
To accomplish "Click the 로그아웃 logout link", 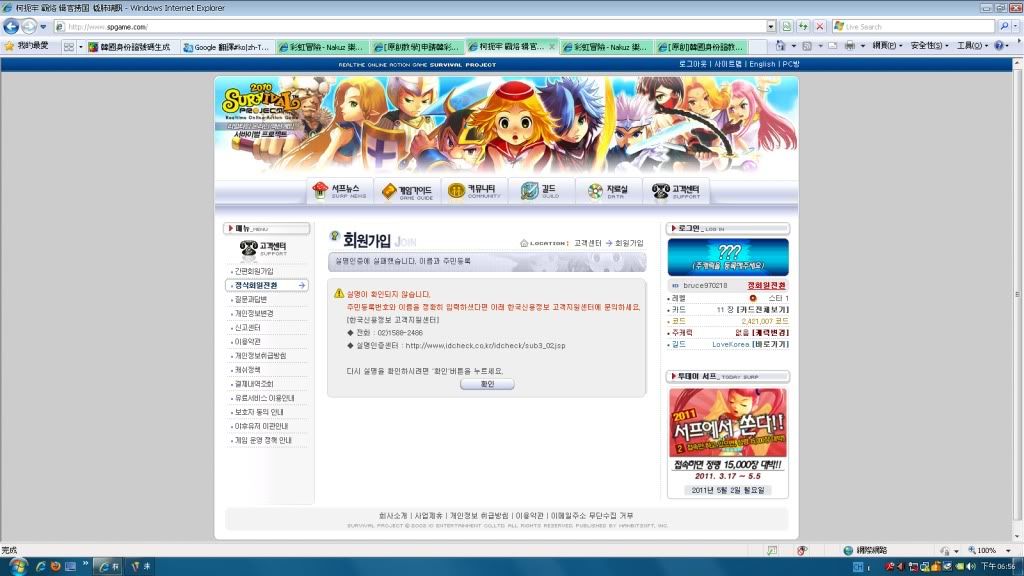I will tap(693, 64).
